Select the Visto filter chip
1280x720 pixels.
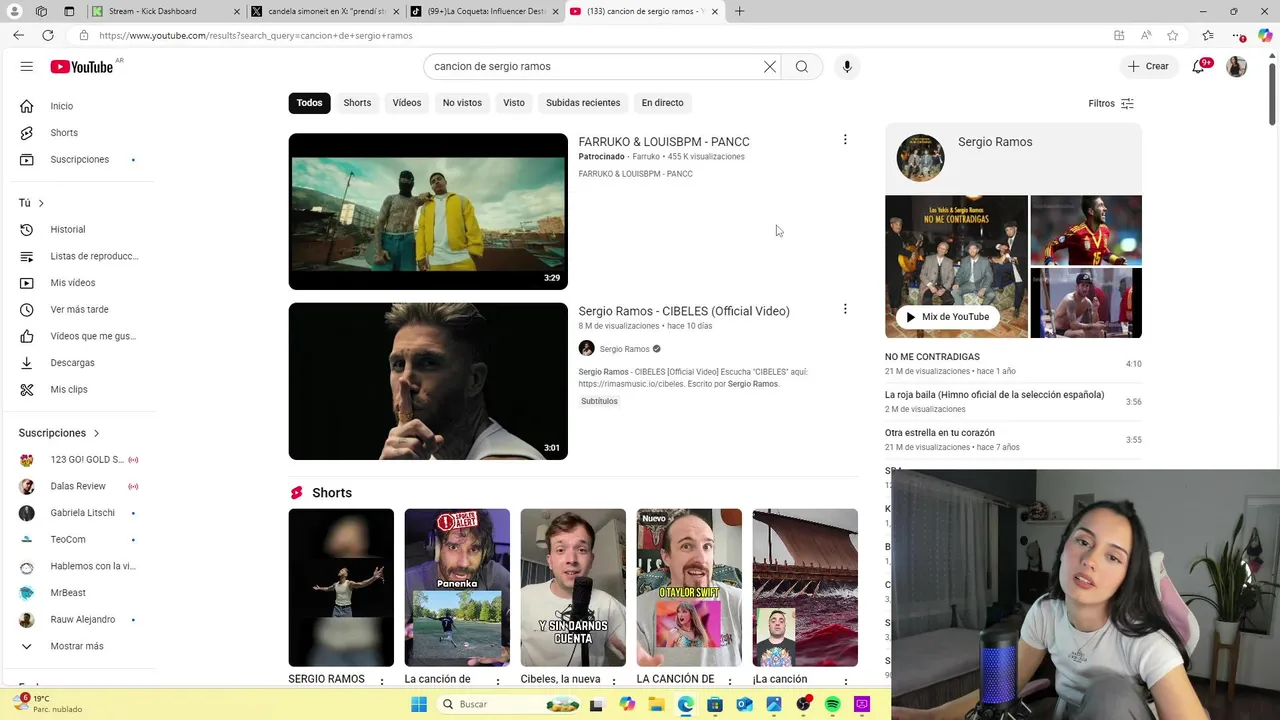(514, 103)
